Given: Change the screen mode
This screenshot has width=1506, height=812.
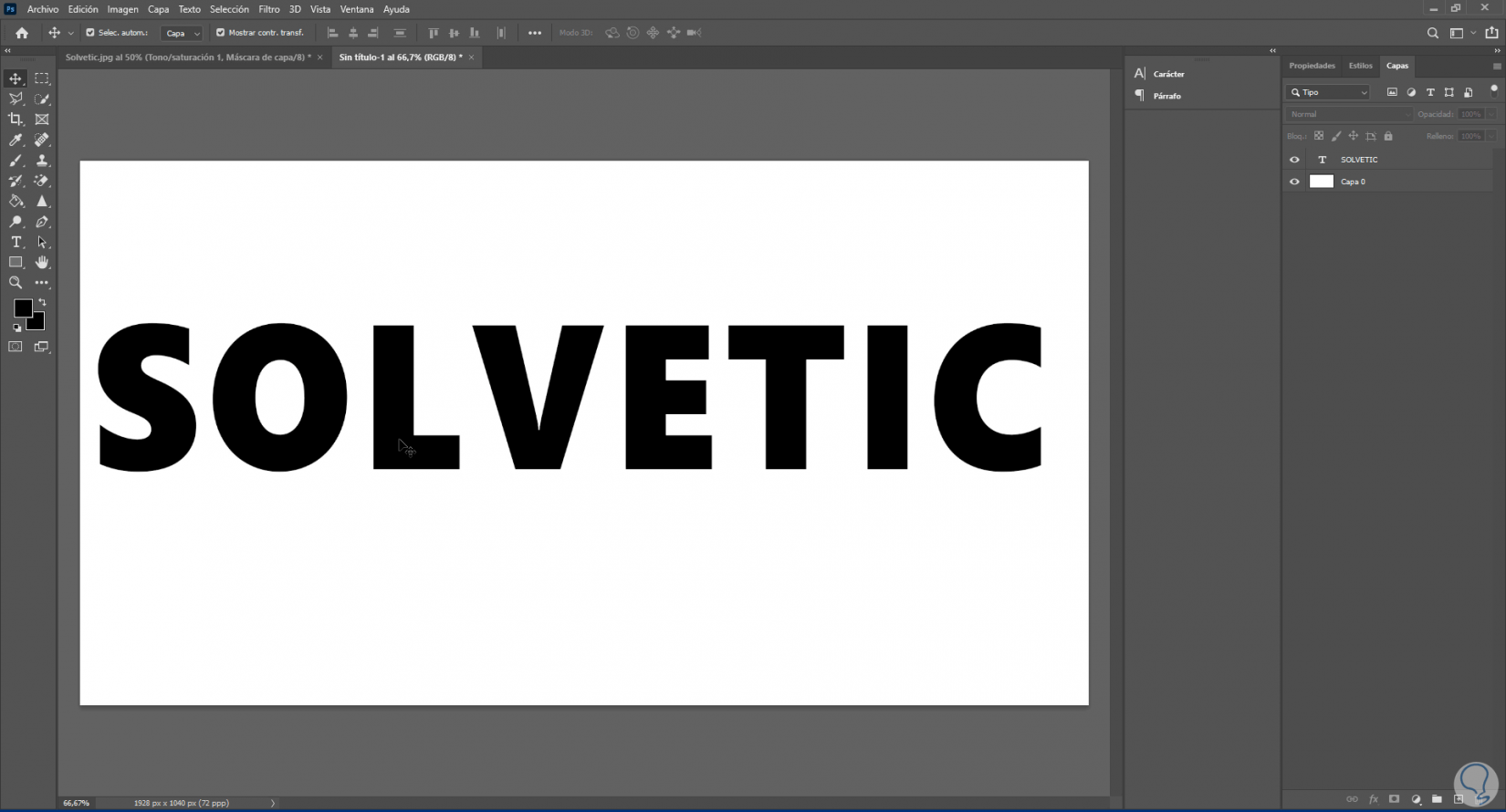Looking at the screenshot, I should click(x=42, y=347).
